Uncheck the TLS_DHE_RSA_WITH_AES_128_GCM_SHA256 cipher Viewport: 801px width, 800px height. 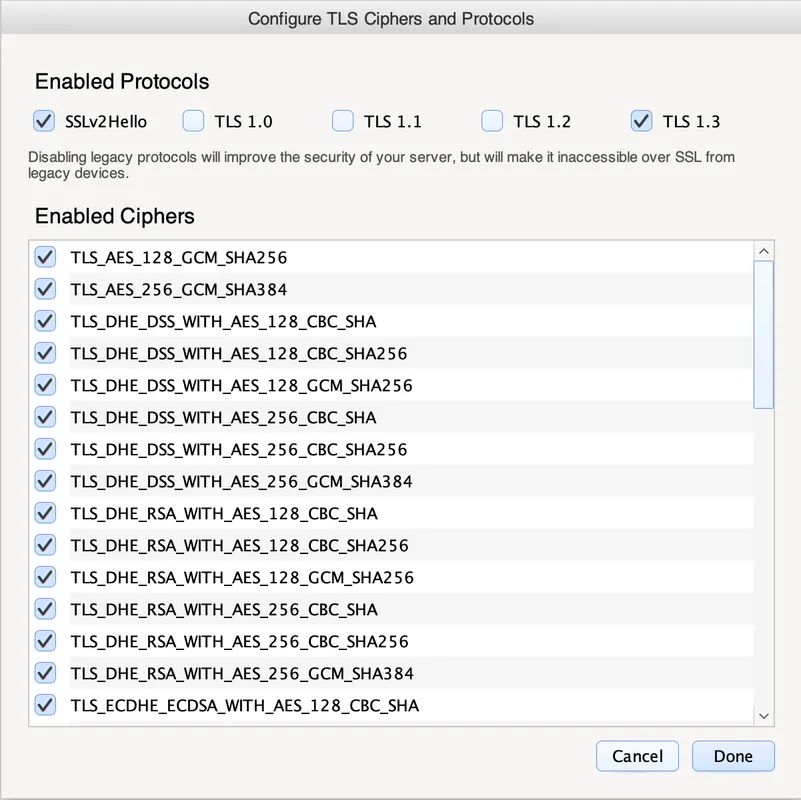pyautogui.click(x=45, y=577)
